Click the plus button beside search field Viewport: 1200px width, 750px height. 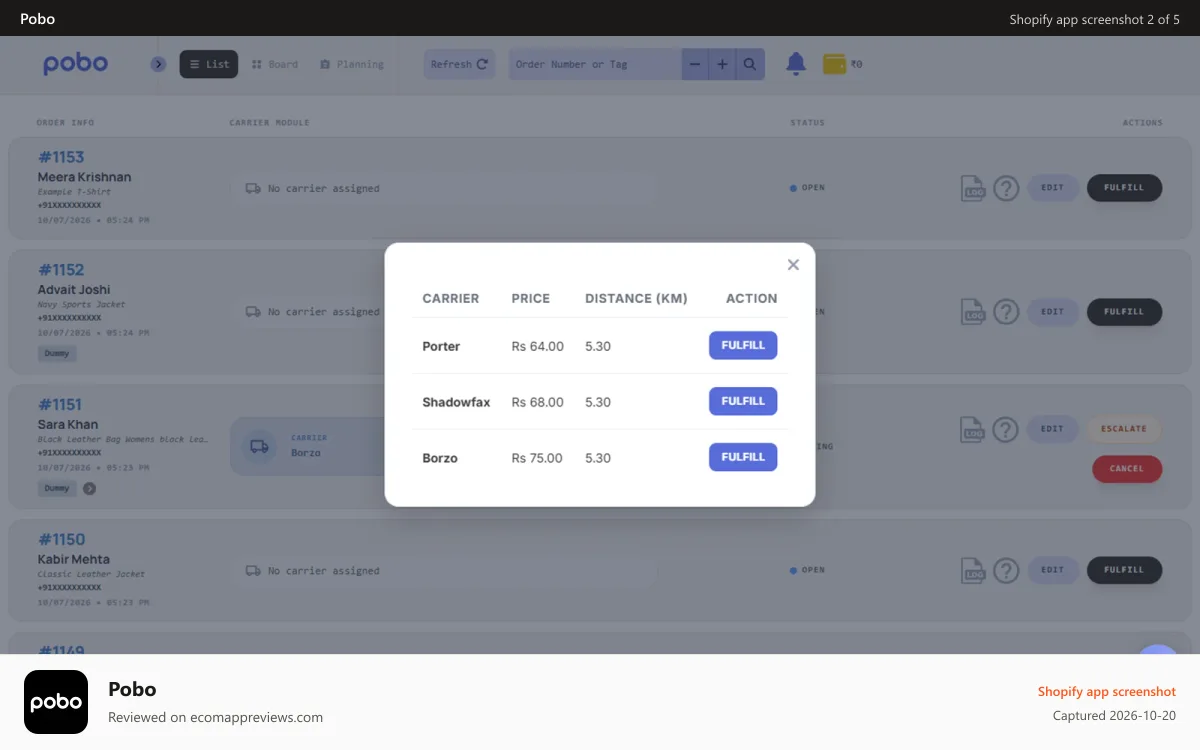[x=722, y=64]
